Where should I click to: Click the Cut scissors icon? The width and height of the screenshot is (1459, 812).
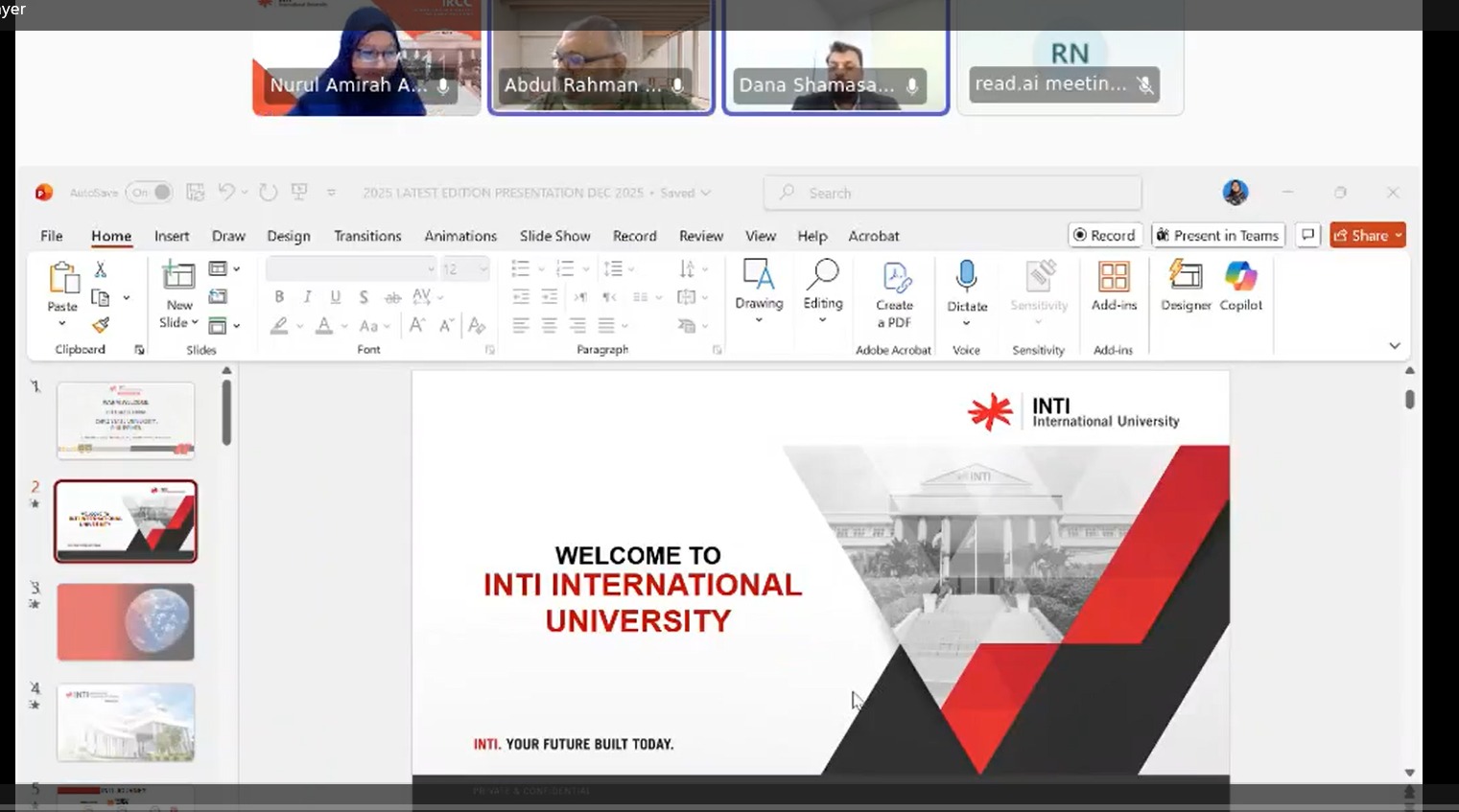click(x=101, y=269)
